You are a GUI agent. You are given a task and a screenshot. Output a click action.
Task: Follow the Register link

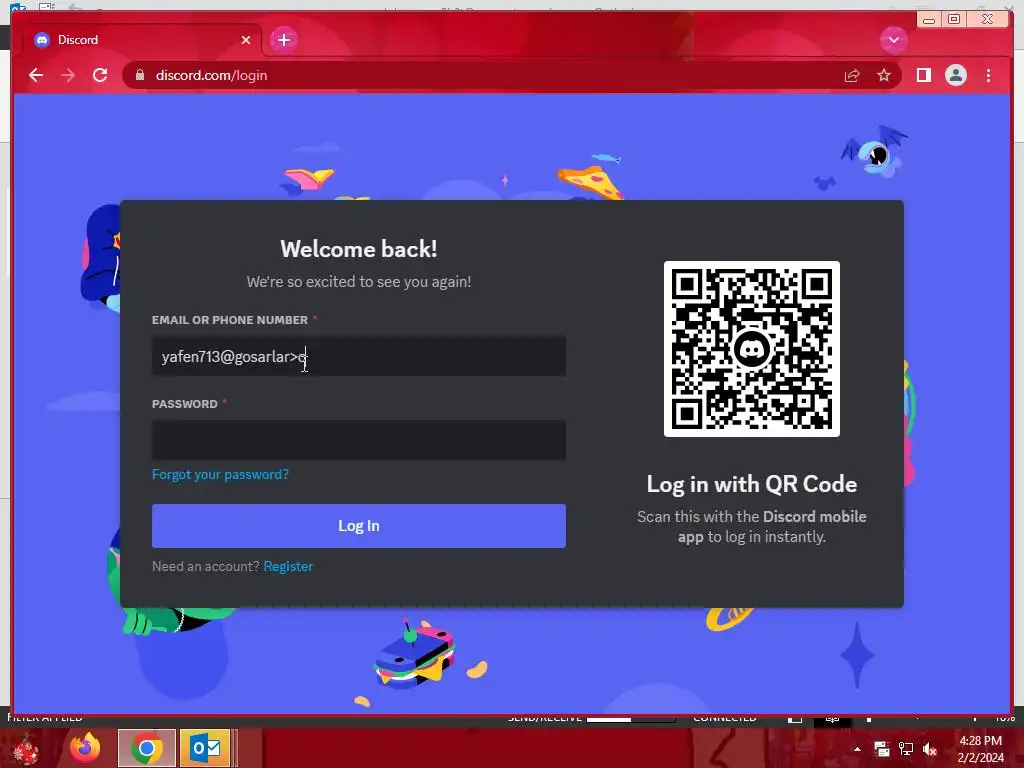coord(288,566)
